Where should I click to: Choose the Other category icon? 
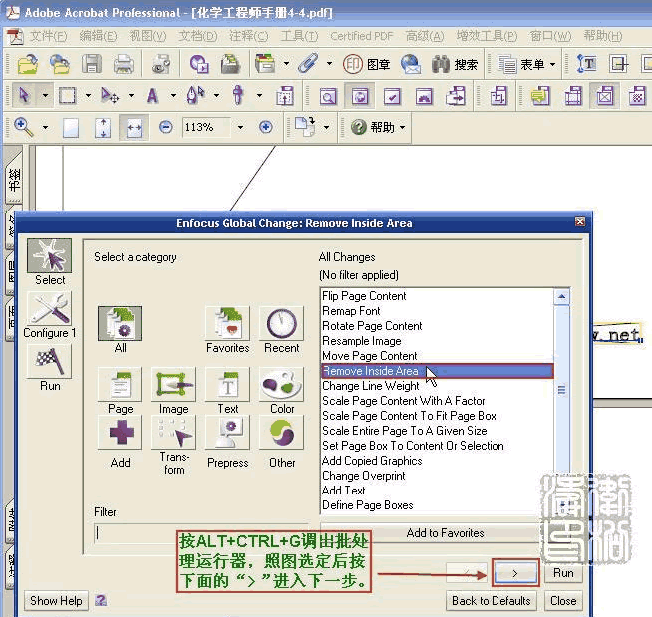tap(282, 433)
